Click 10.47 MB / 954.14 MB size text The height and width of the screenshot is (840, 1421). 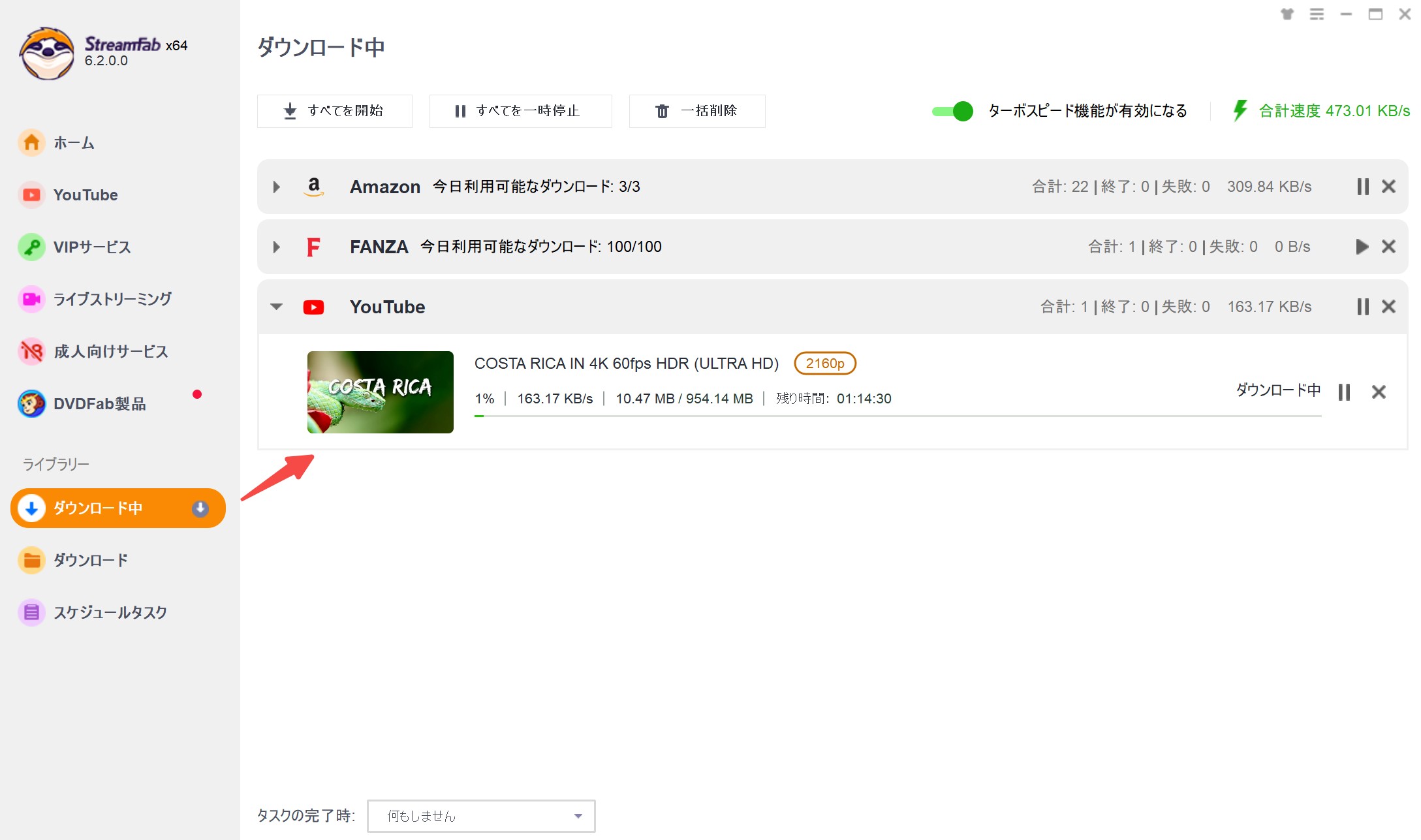pyautogui.click(x=684, y=399)
